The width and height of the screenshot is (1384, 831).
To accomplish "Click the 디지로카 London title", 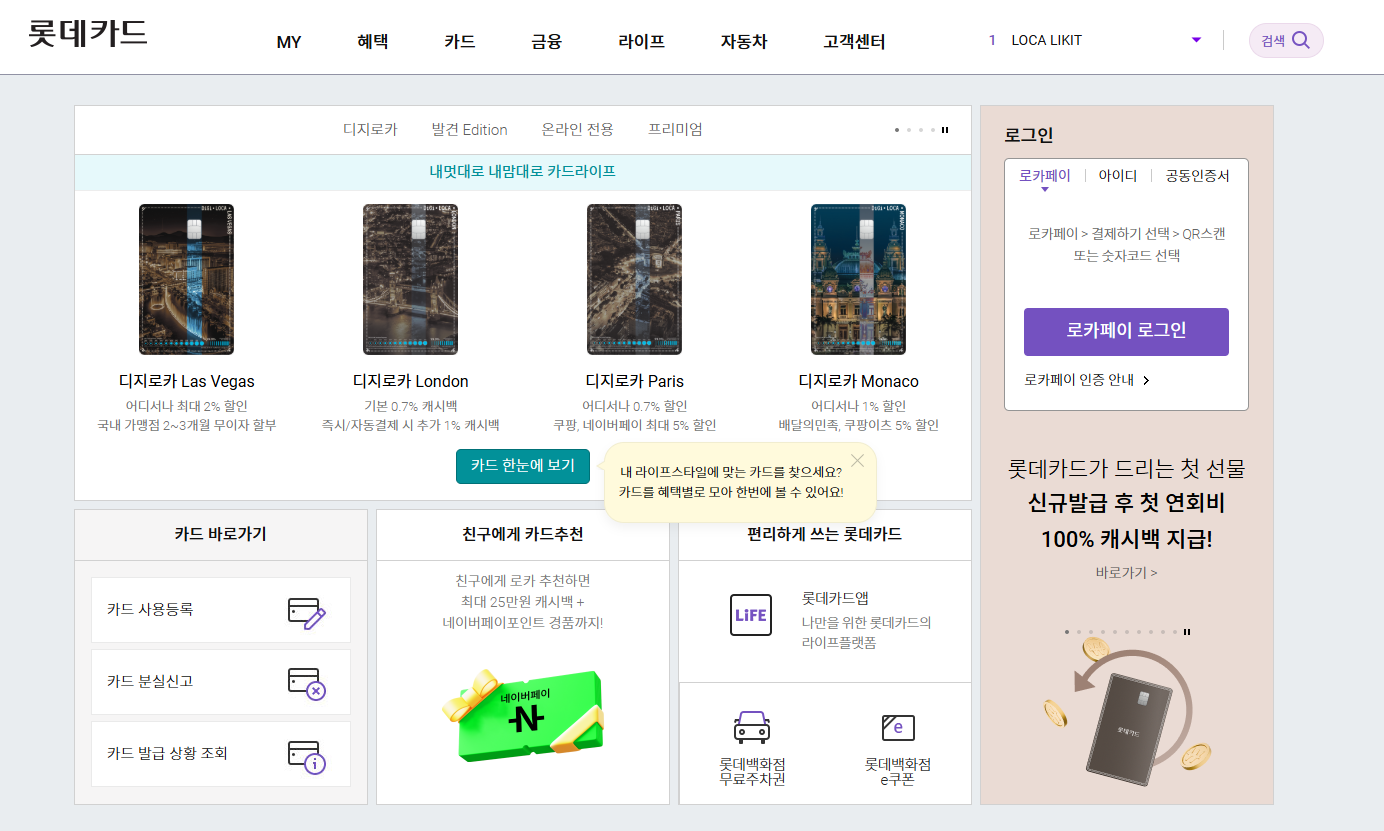I will [x=411, y=381].
